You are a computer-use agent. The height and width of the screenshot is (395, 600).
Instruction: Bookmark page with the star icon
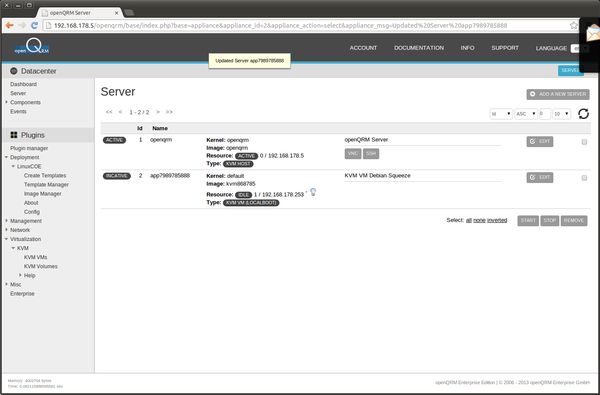point(574,25)
